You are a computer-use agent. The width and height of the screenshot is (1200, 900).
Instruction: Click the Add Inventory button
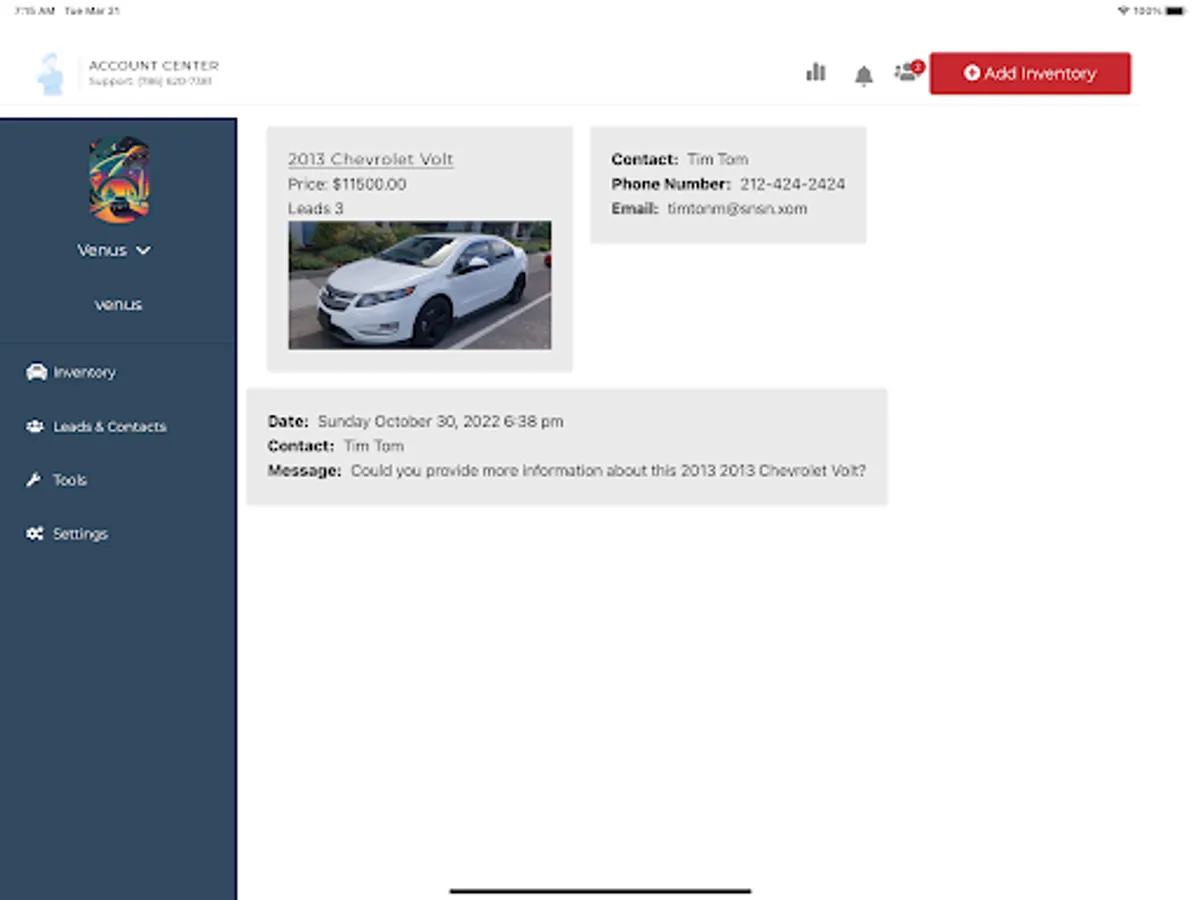click(1030, 73)
